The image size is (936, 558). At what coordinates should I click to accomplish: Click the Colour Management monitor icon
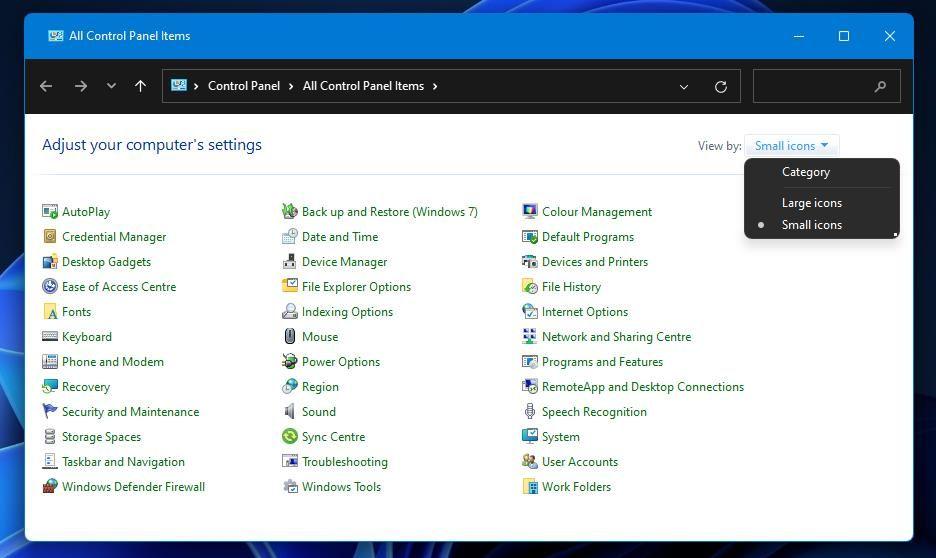pyautogui.click(x=530, y=212)
